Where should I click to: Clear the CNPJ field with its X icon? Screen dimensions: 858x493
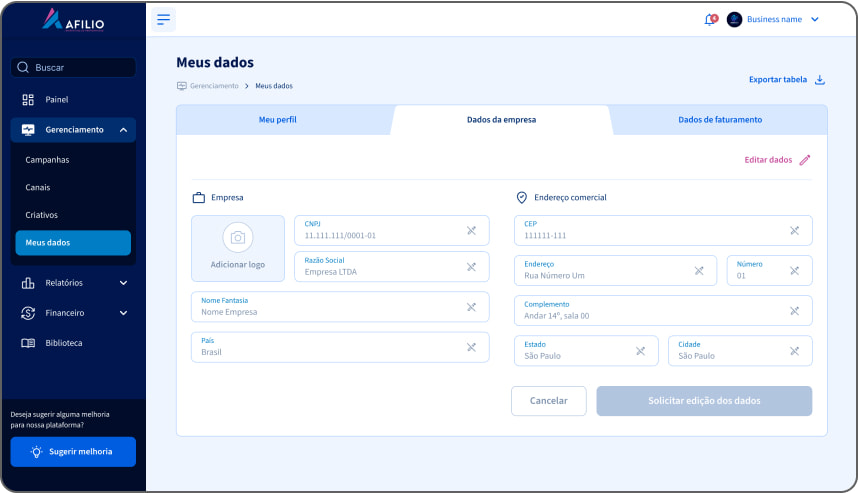[471, 231]
